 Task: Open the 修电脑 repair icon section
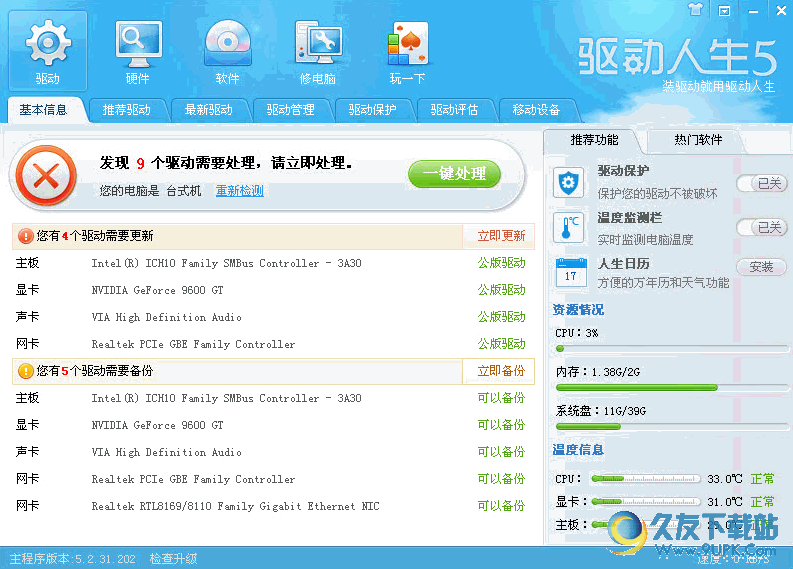pos(318,52)
